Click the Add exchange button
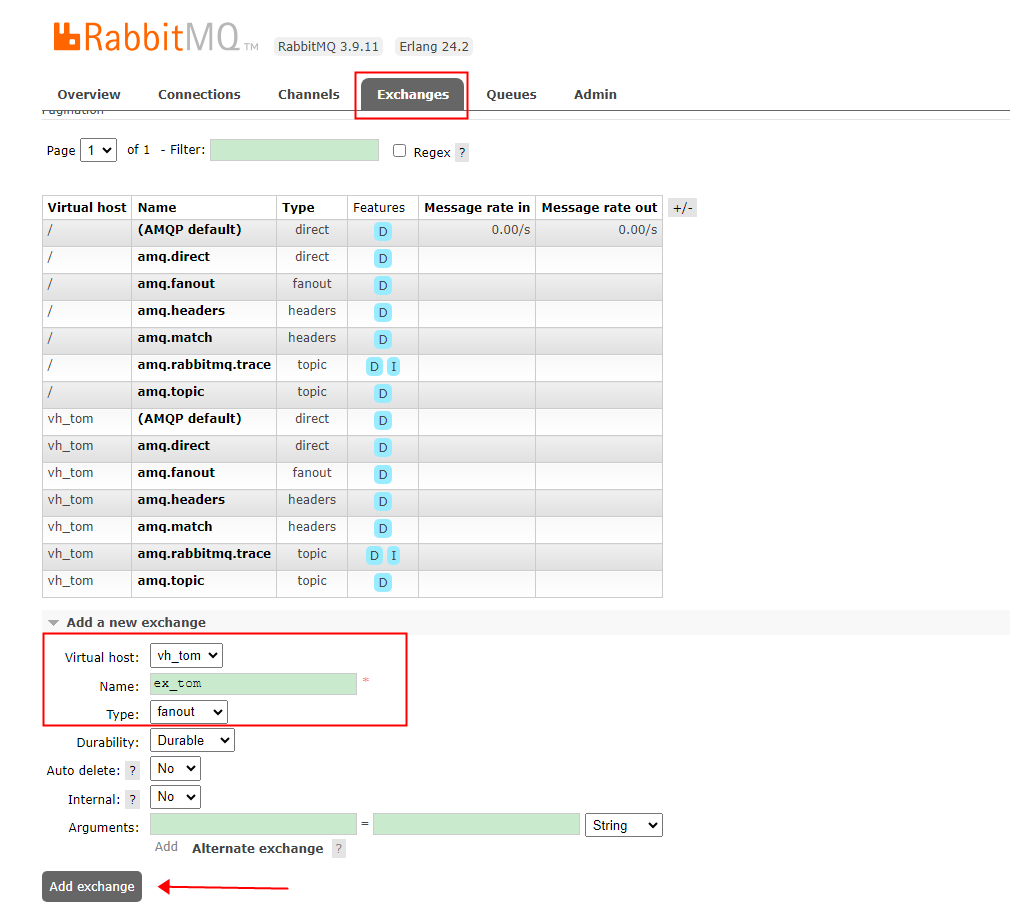Screen dimensions: 1010x904 (x=92, y=887)
